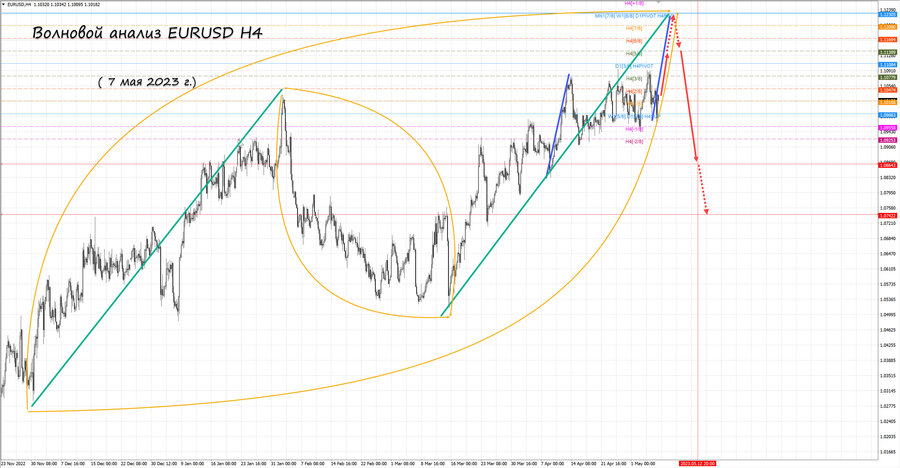Click the '30 Nov 08:00' time axis label
This screenshot has height=468, width=900.
coord(44,463)
